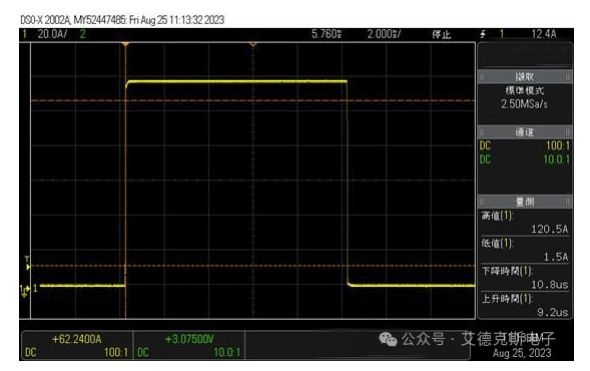The width and height of the screenshot is (590, 371).
Task: Toggle channel 2 indicator in the top bar
Action: pos(83,34)
